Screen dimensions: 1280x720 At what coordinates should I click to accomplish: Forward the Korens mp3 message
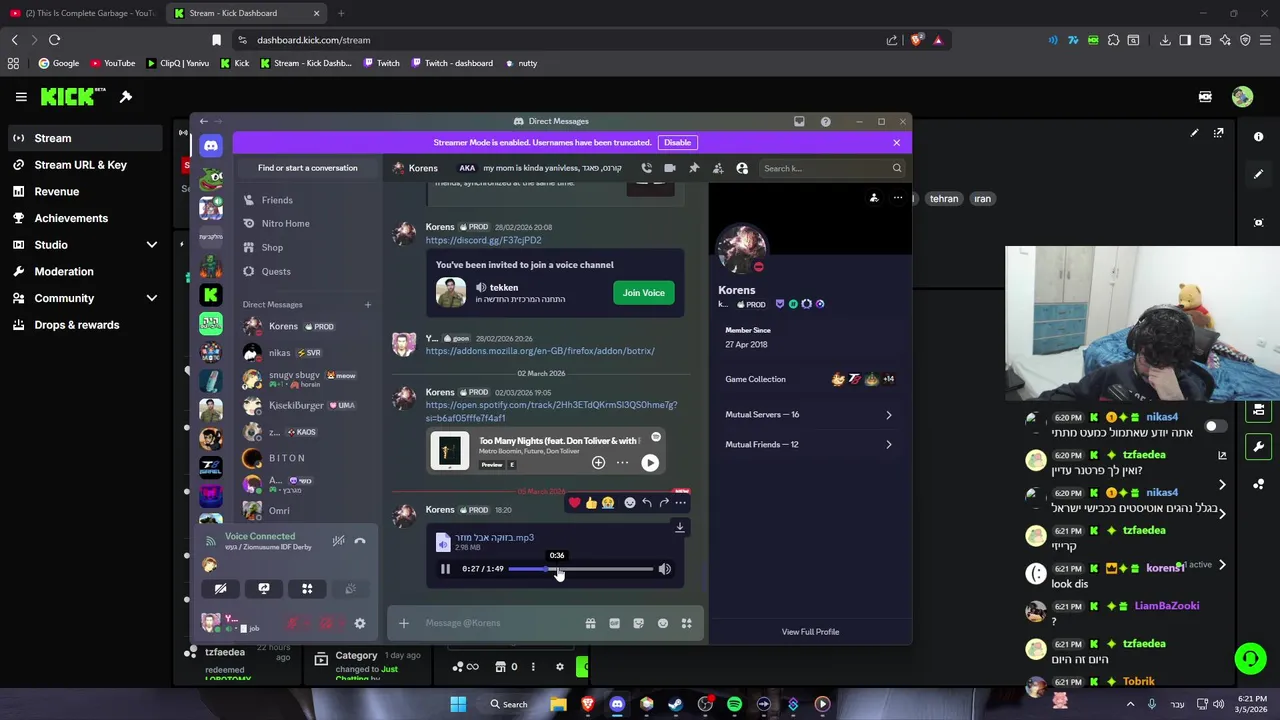click(664, 502)
